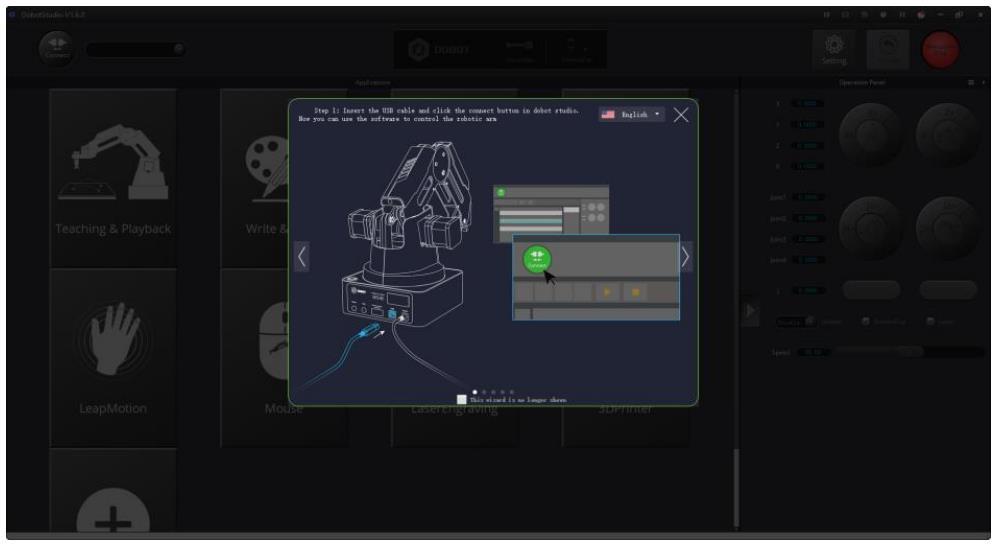Click the Joint4 value field
999x549 pixels.
(x=808, y=260)
